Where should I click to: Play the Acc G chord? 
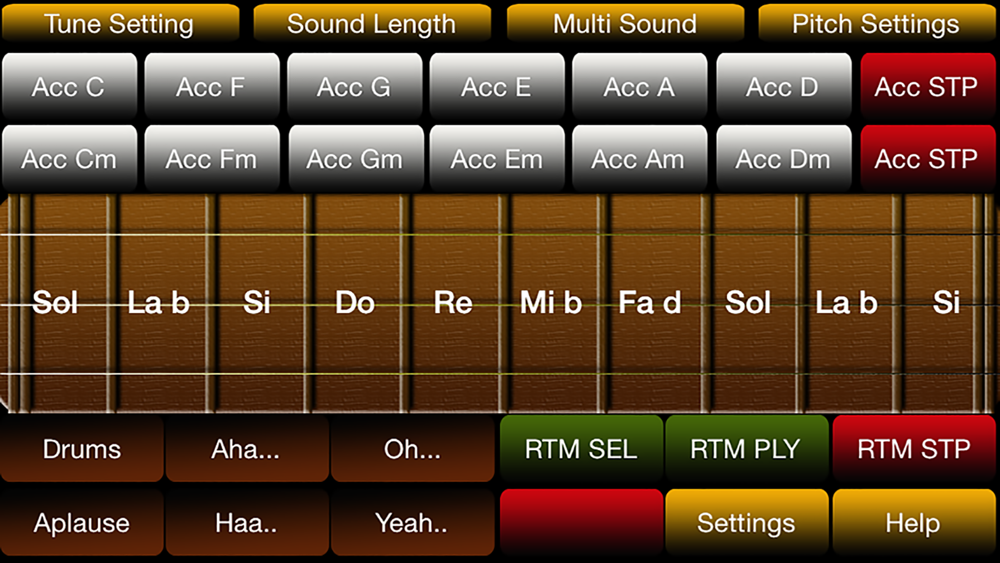355,86
